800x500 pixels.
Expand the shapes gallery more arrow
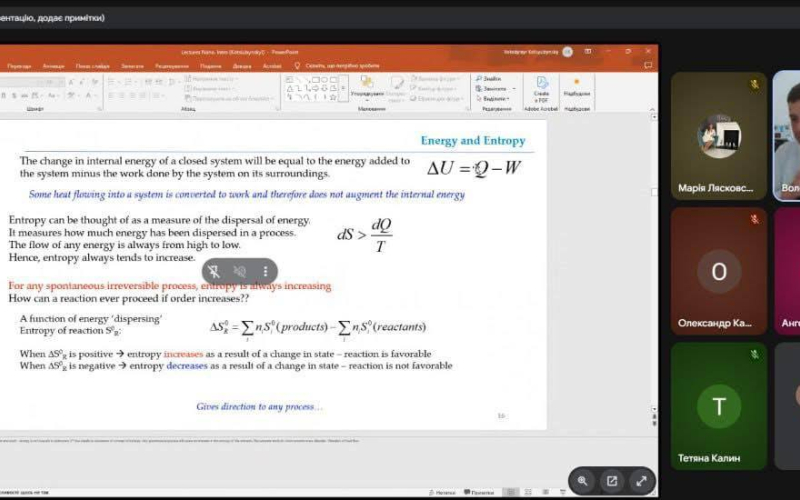point(343,89)
